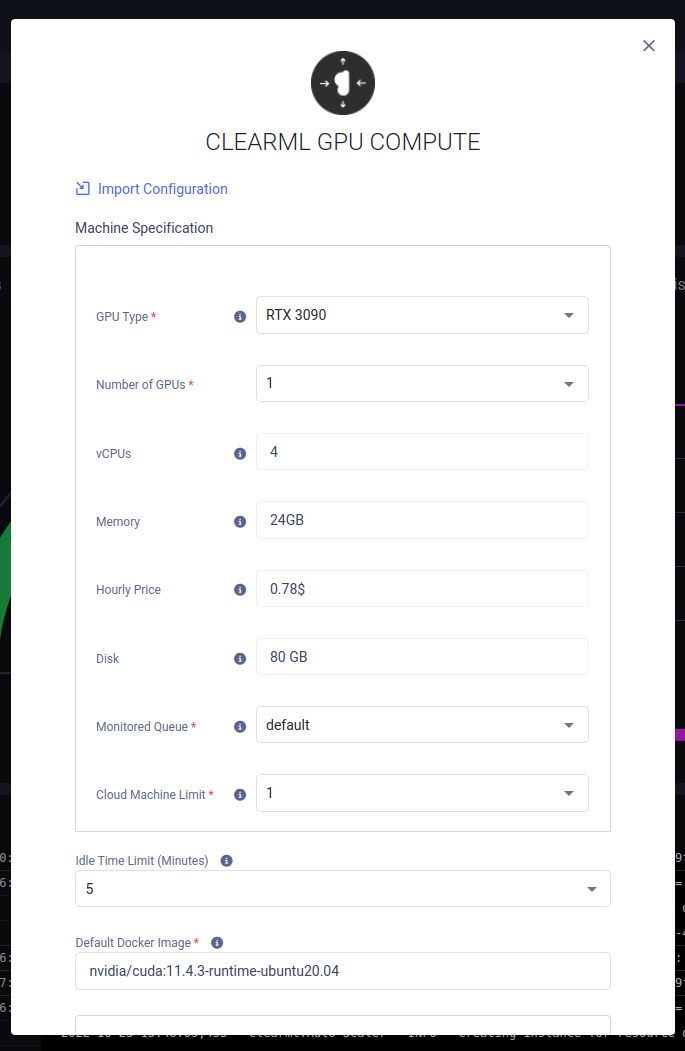Close the GPU Compute dialog
This screenshot has height=1051, width=685.
(649, 46)
